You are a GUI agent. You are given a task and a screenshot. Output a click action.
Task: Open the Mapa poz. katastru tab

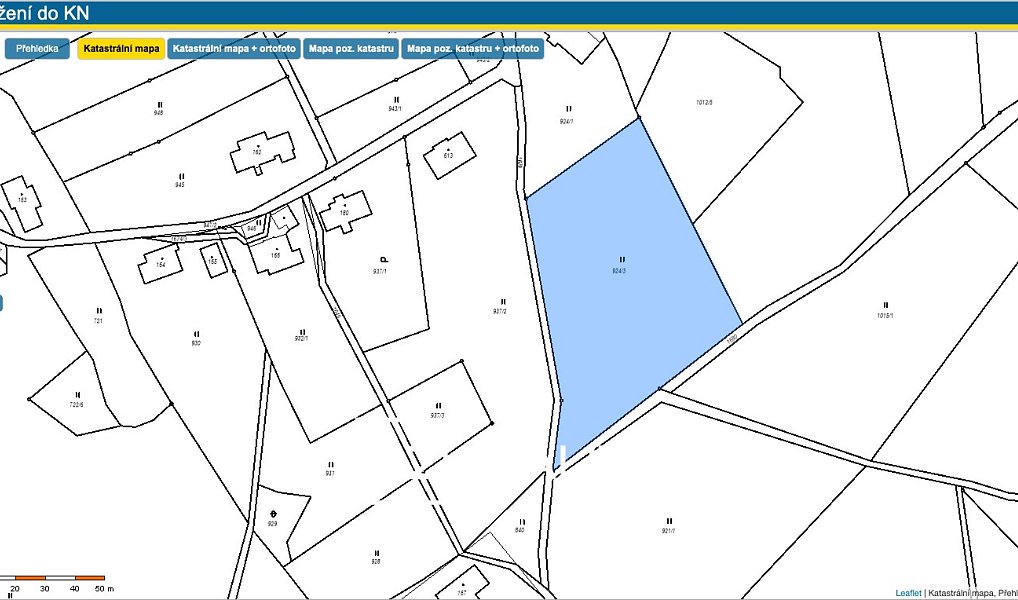[x=351, y=49]
